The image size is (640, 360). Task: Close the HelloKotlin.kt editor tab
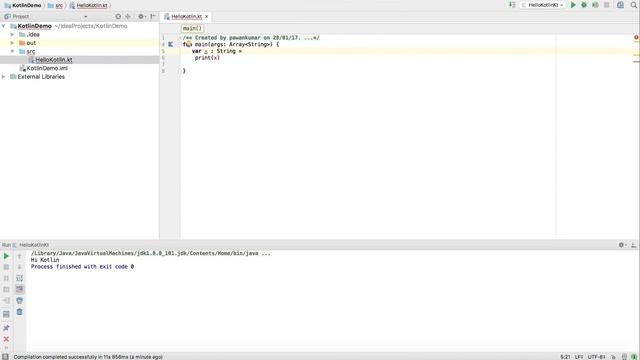(x=207, y=16)
